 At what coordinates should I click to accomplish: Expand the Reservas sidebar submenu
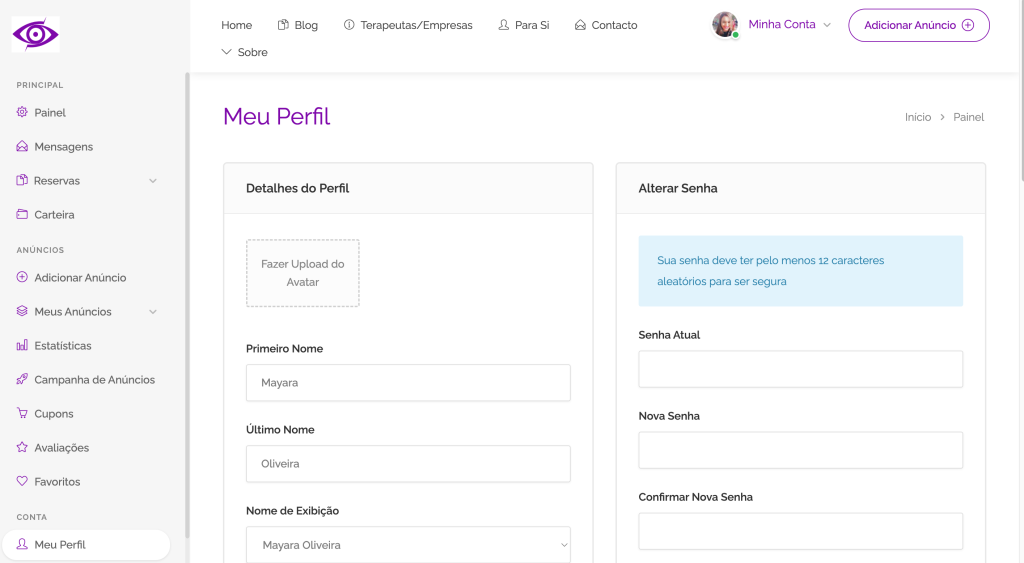pyautogui.click(x=153, y=181)
